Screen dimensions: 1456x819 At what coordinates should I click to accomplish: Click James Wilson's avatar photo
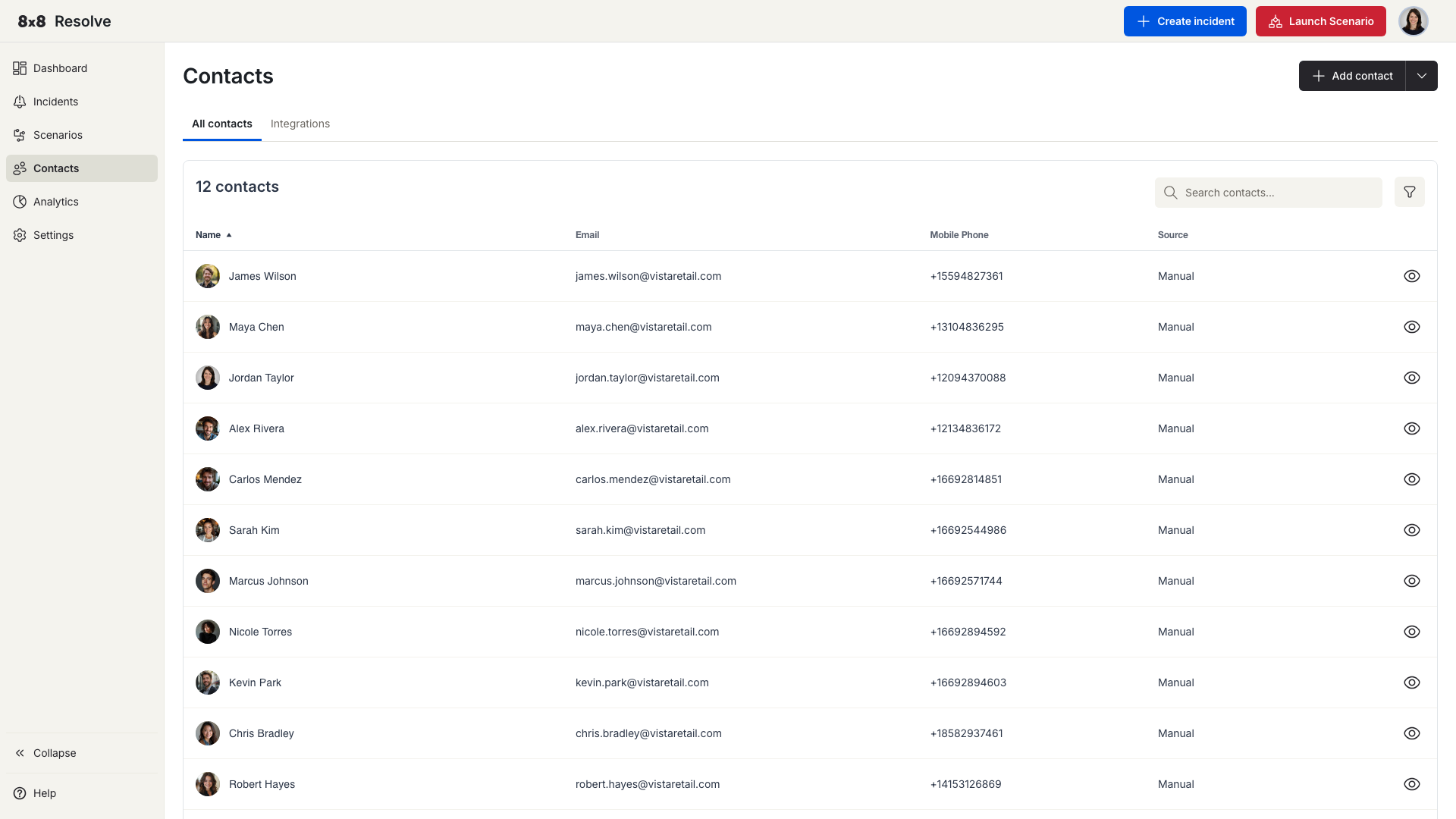208,276
